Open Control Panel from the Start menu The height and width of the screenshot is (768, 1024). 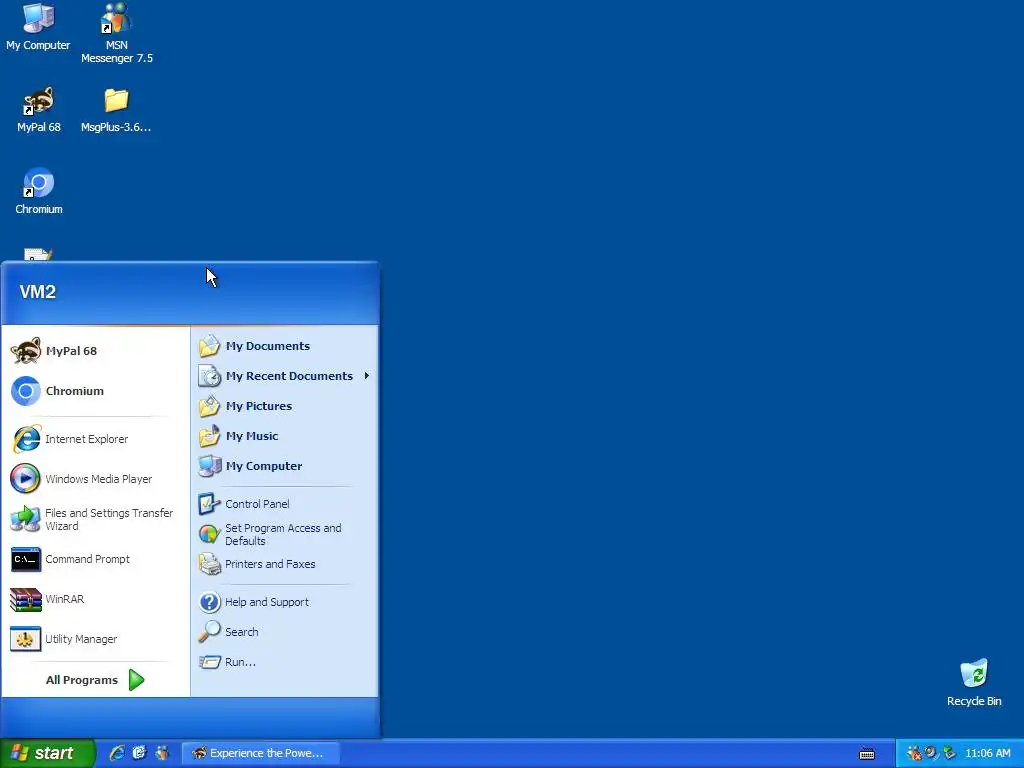point(285,504)
